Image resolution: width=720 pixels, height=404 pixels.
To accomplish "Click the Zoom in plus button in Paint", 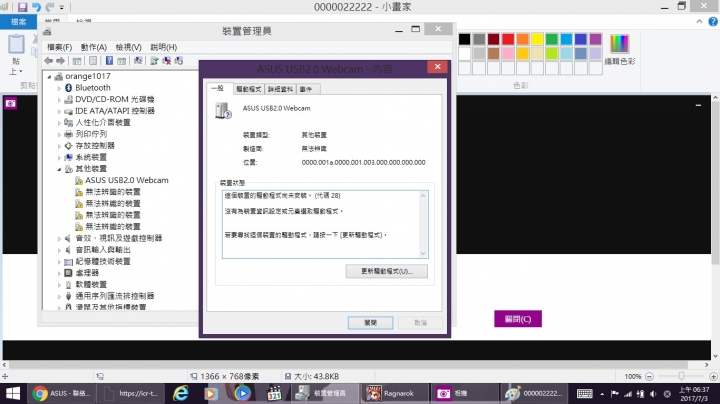I will coord(714,376).
